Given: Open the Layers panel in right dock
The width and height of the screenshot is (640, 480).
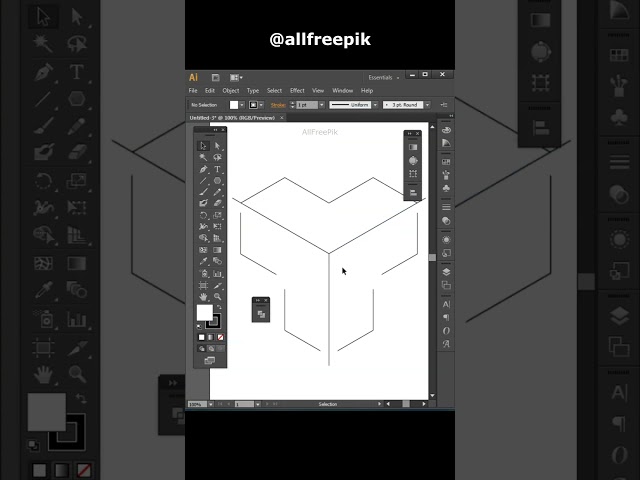Looking at the screenshot, I should pos(446,272).
